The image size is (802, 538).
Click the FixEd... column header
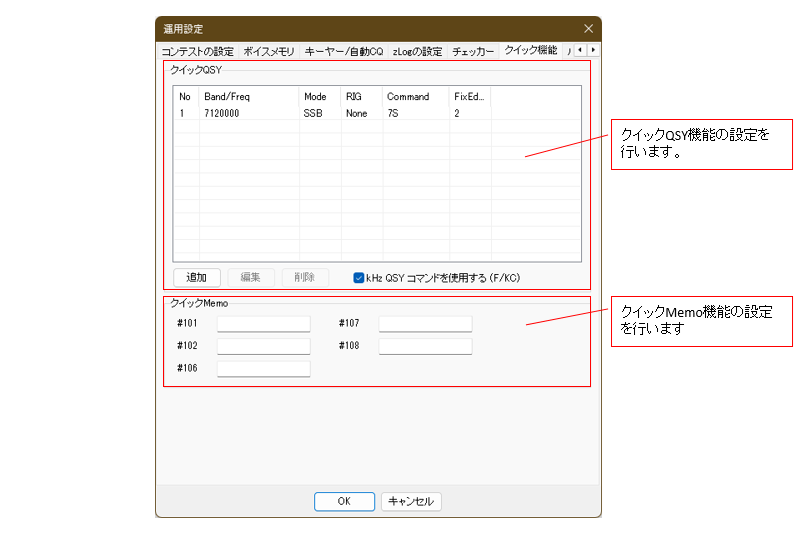(470, 97)
